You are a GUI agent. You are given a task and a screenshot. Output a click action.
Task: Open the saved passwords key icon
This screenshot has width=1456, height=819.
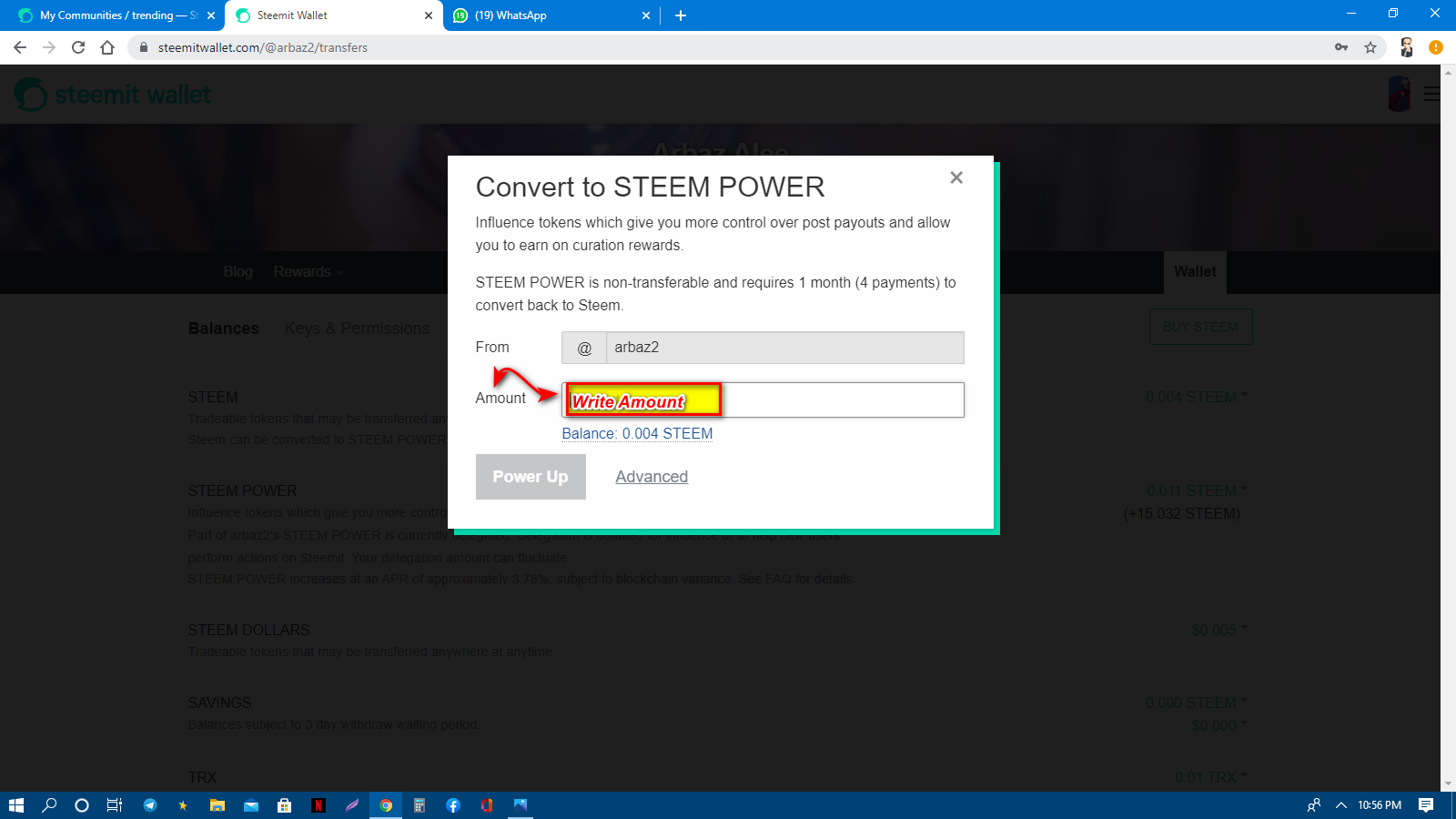pyautogui.click(x=1341, y=47)
